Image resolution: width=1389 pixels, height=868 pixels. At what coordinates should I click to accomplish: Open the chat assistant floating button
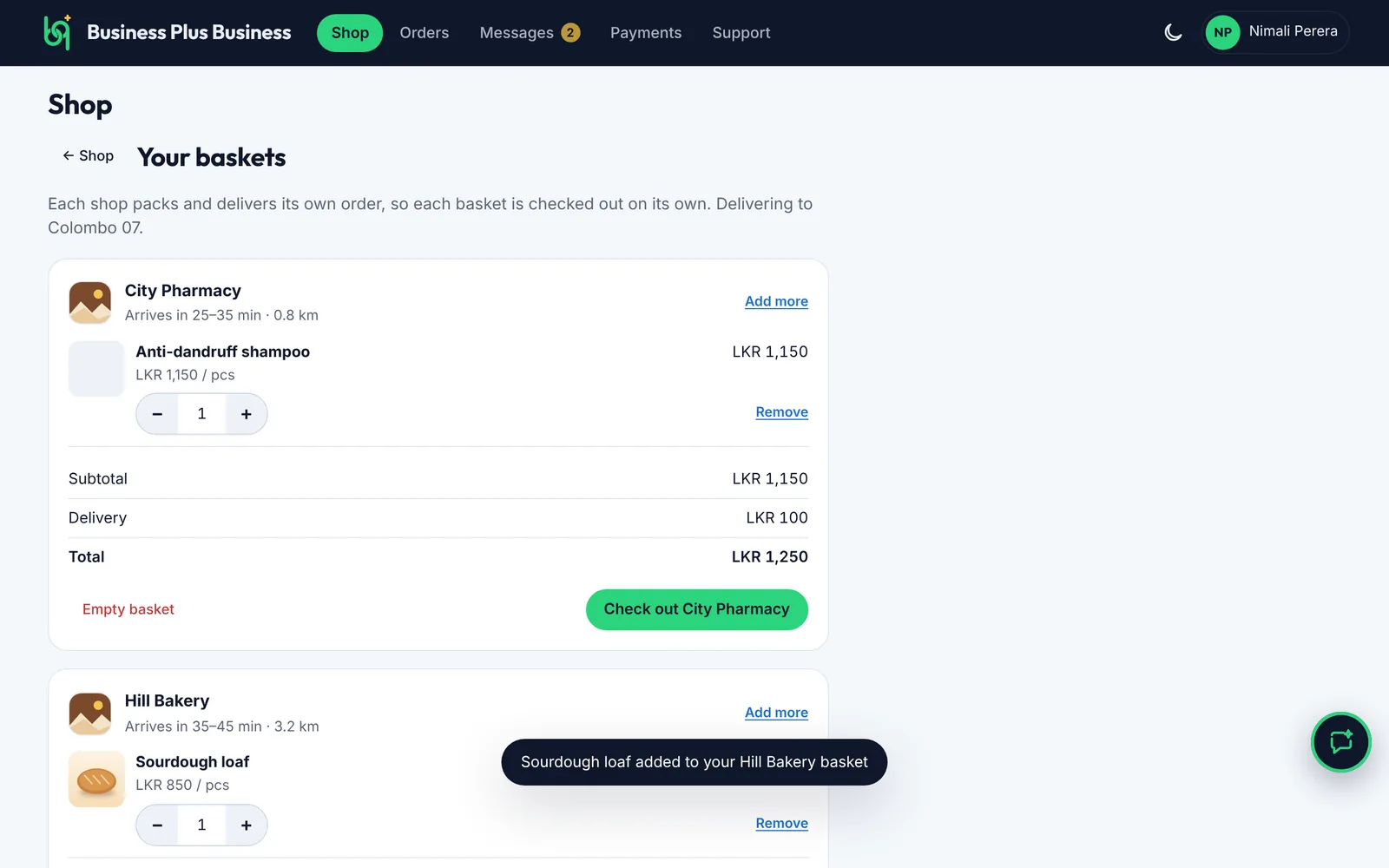click(1340, 742)
